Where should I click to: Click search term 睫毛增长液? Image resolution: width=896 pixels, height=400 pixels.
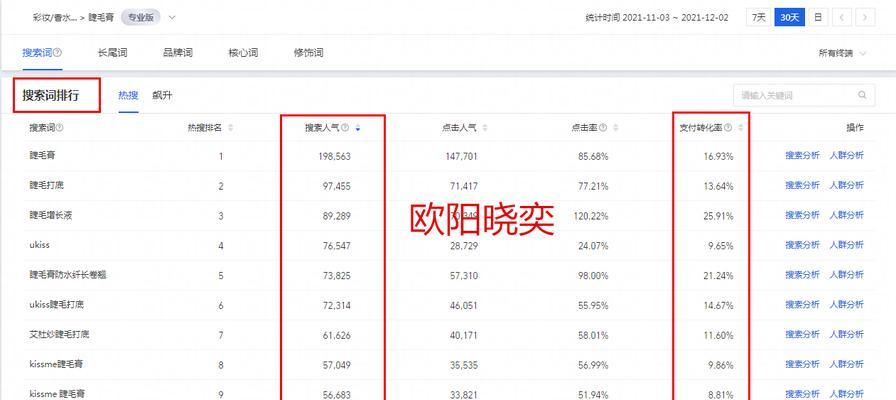pos(51,215)
